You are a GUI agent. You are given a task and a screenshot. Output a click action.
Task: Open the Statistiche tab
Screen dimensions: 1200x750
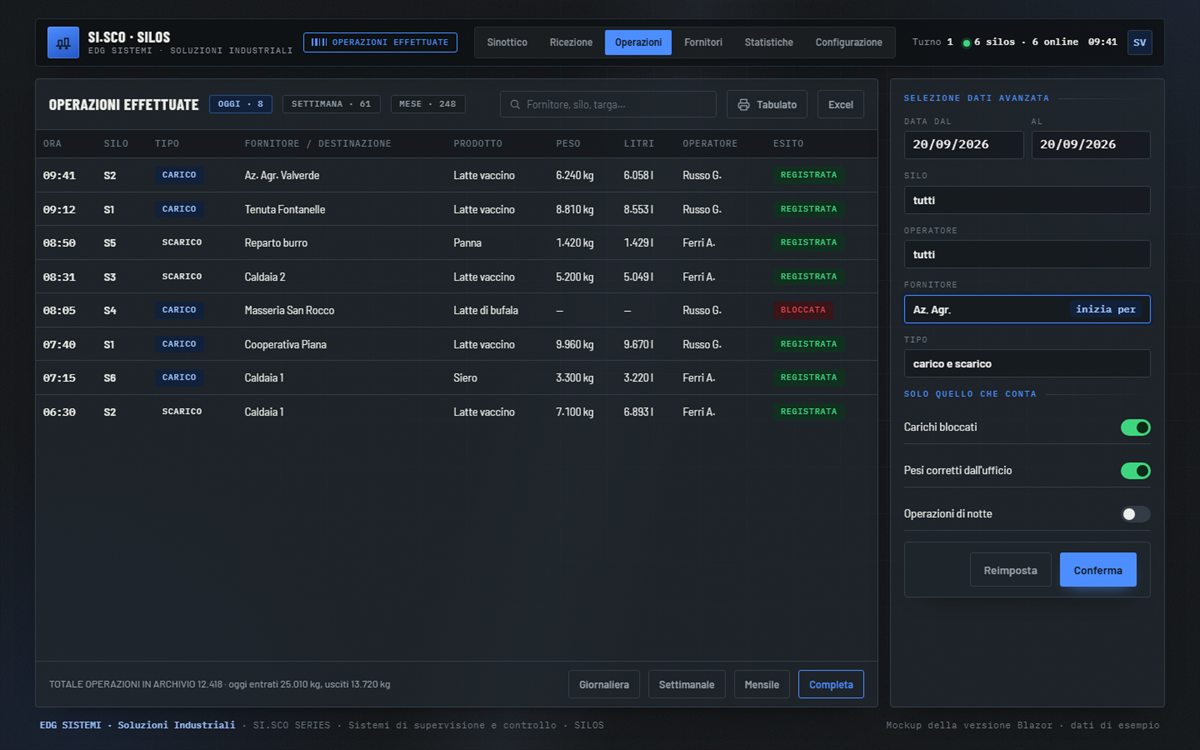coord(769,42)
